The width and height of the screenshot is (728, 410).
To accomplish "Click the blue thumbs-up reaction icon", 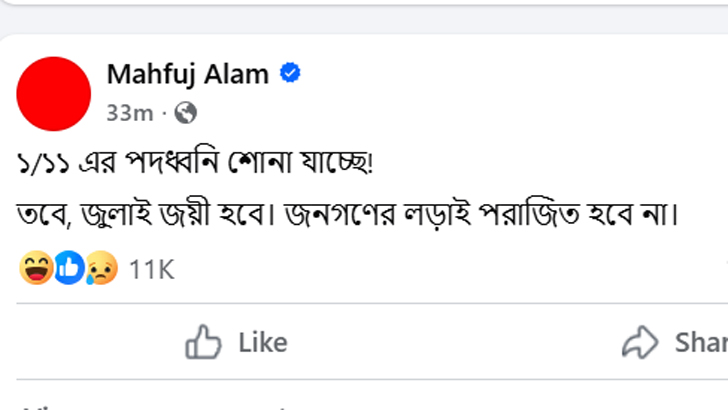I will coord(69,268).
